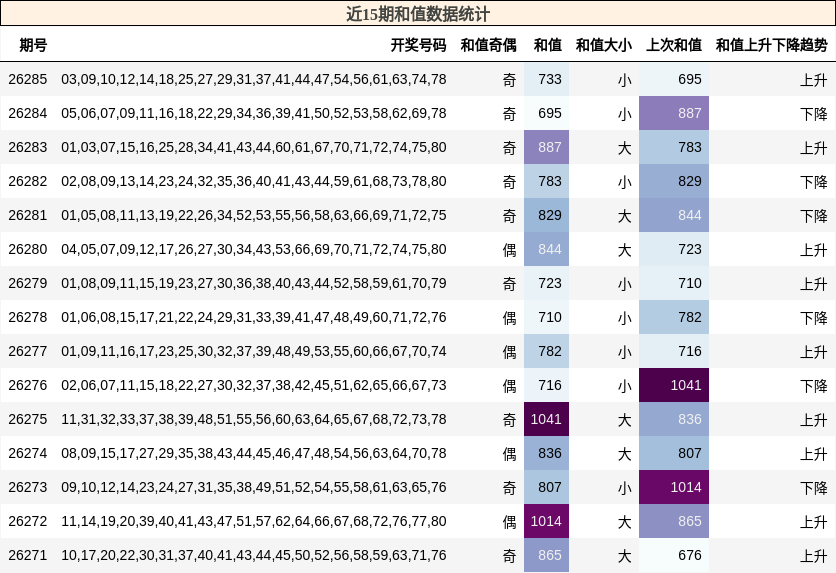Click the 小 size cell in row 26273
The height and width of the screenshot is (573, 836).
(624, 488)
